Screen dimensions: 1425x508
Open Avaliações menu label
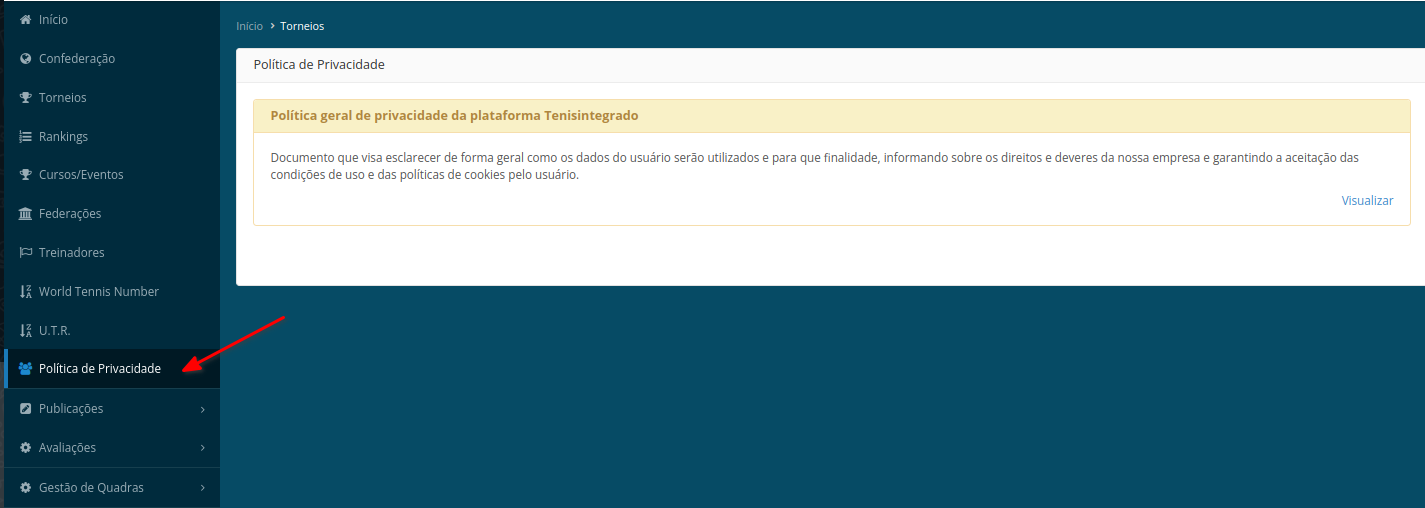click(x=67, y=448)
